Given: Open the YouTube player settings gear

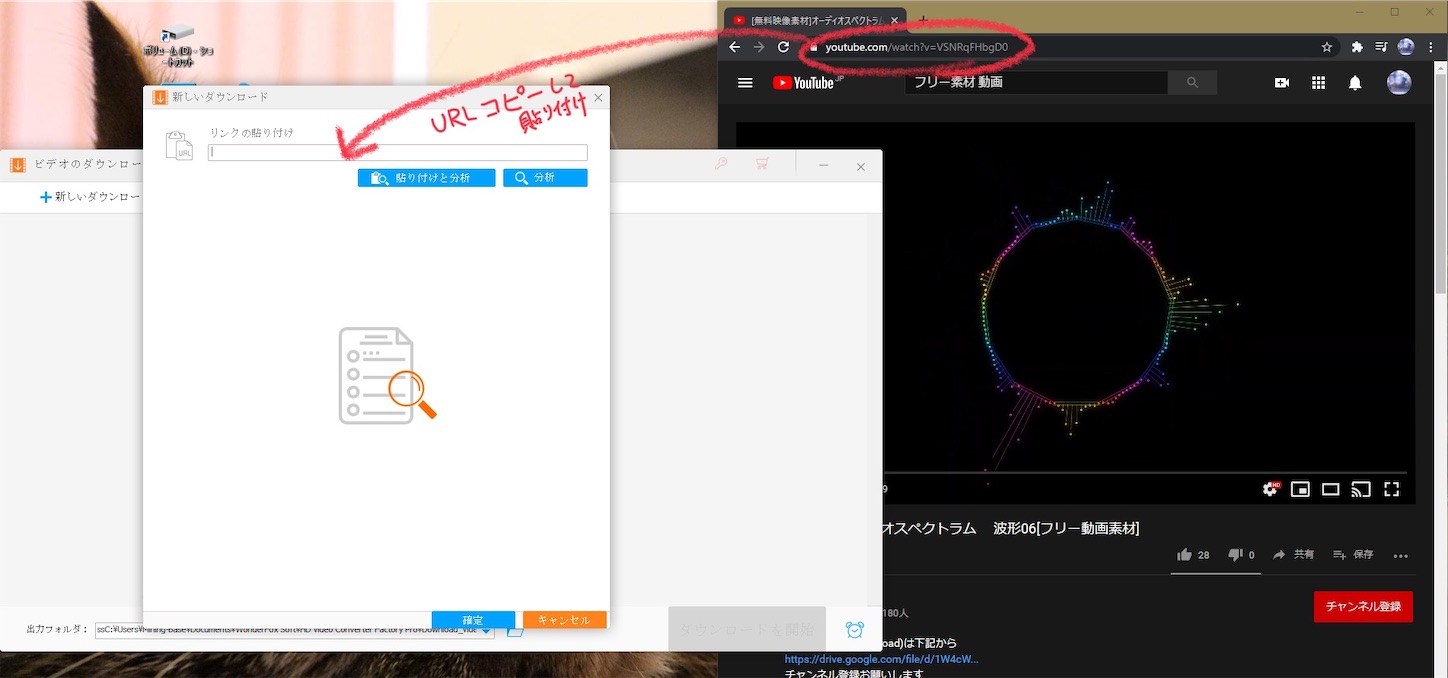Looking at the screenshot, I should click(1270, 489).
